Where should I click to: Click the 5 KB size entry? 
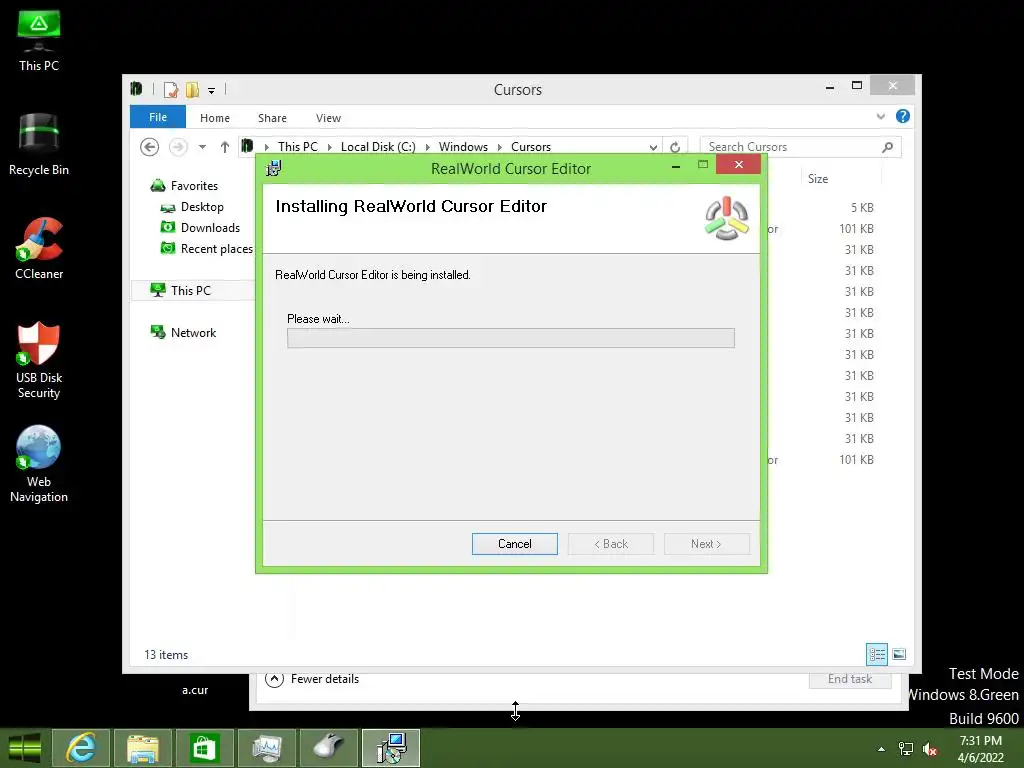[x=862, y=208]
